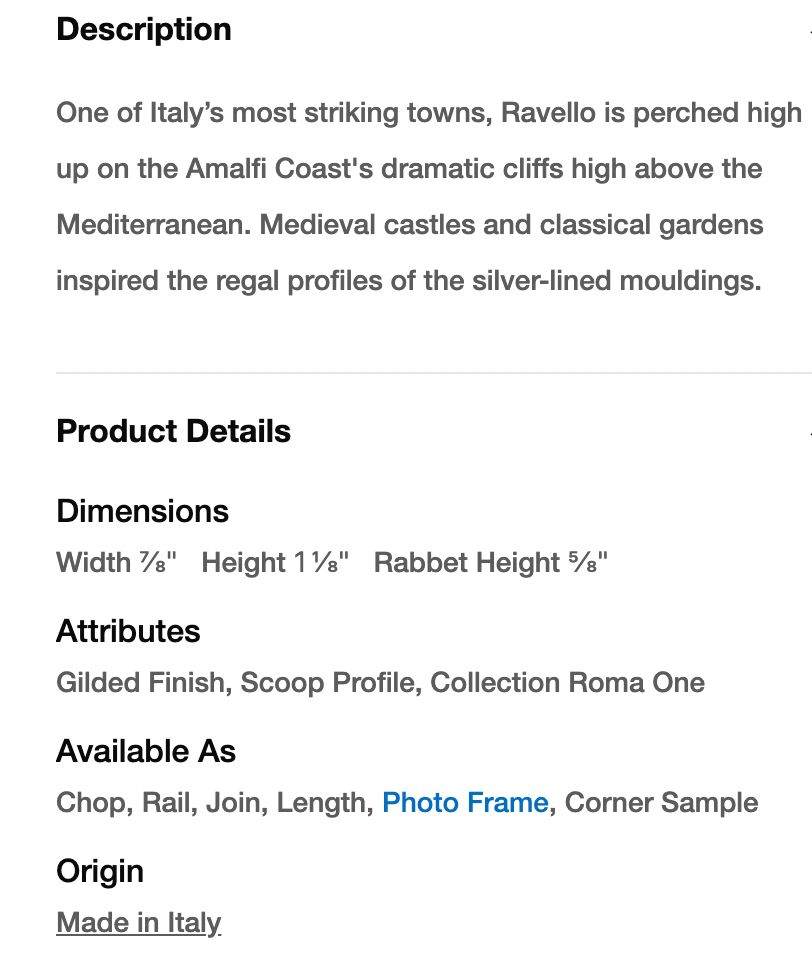Click the Collection Roma One attribute
This screenshot has height=970, width=812.
(567, 682)
